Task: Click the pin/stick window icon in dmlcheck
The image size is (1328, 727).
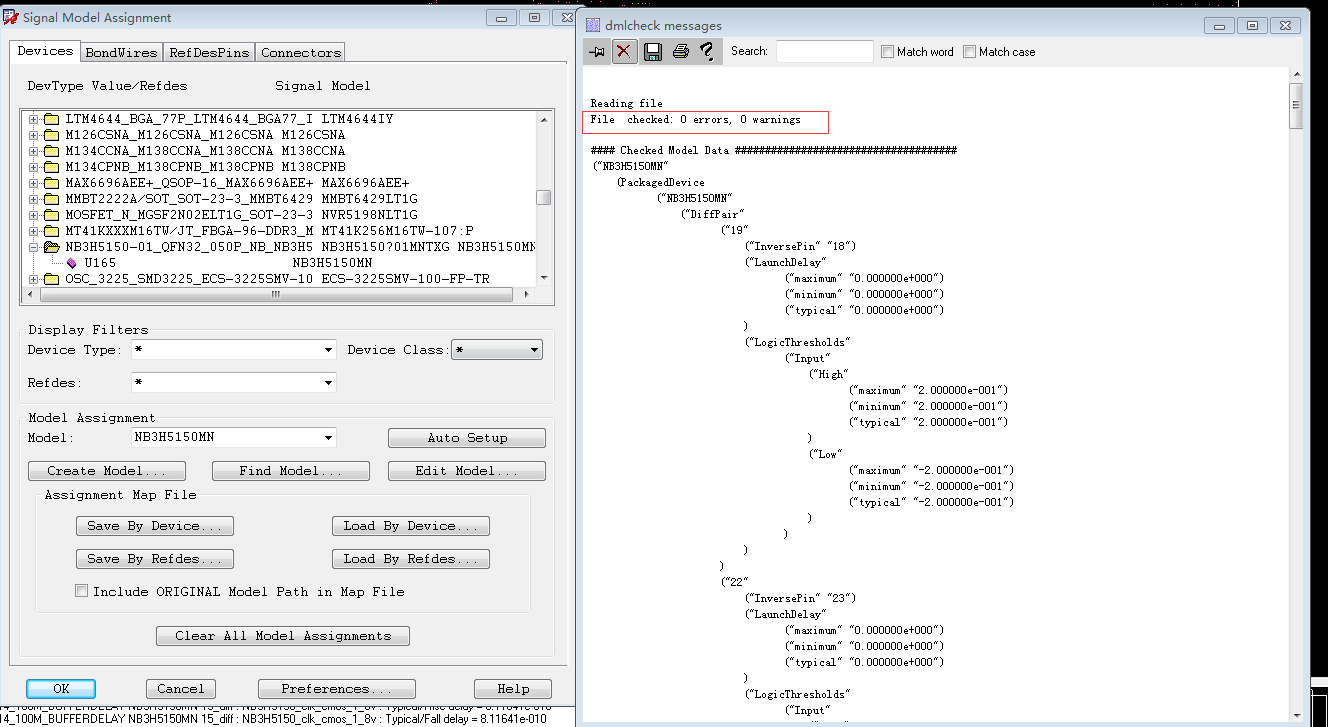Action: (x=597, y=51)
